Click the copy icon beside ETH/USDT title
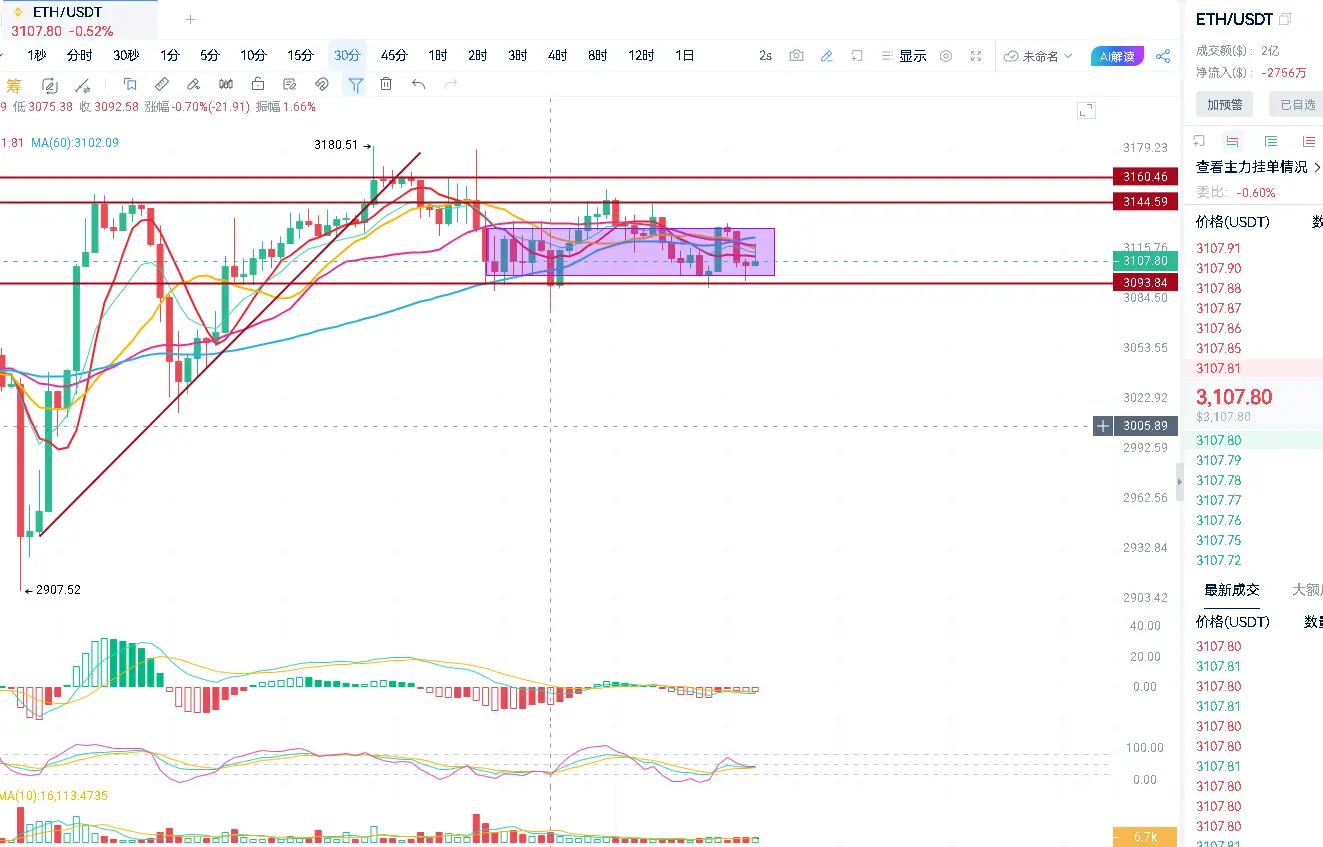1323x847 pixels. tap(1285, 19)
